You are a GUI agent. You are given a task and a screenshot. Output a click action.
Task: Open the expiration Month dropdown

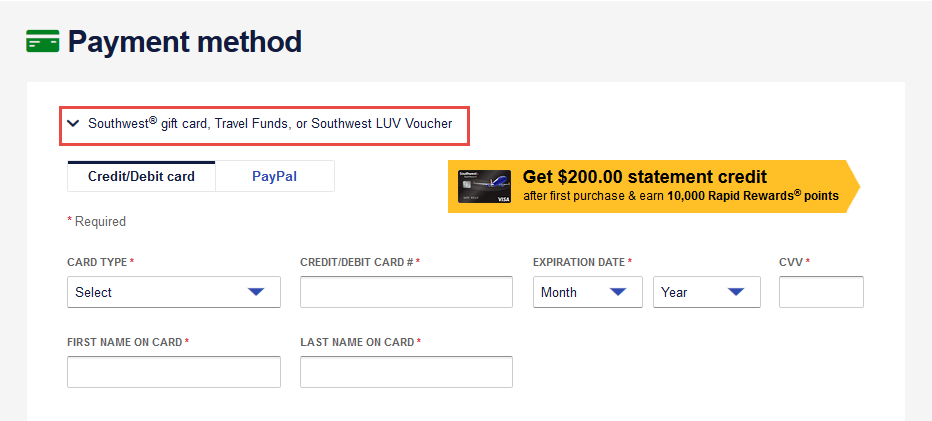coord(588,292)
